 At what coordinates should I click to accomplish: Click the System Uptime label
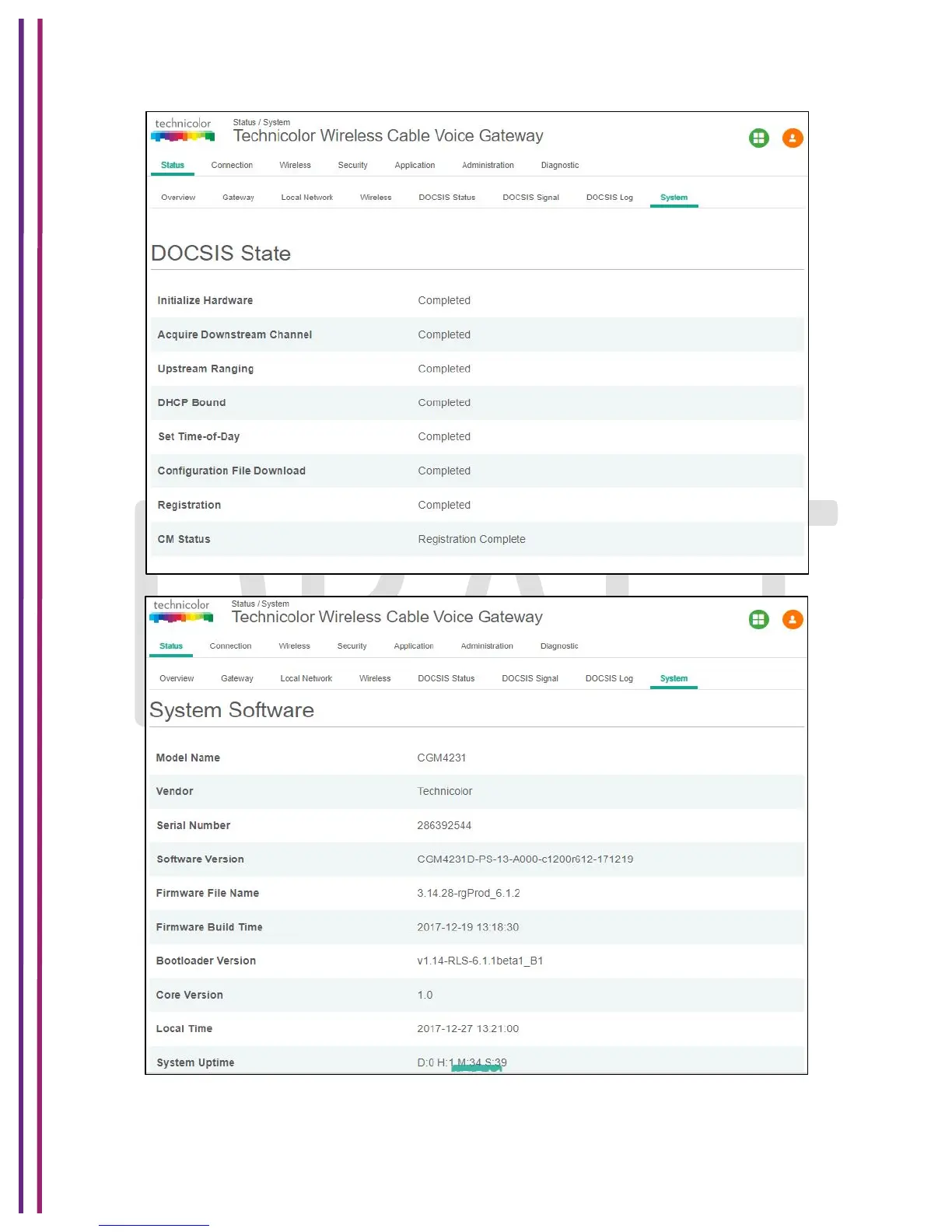click(x=195, y=1063)
